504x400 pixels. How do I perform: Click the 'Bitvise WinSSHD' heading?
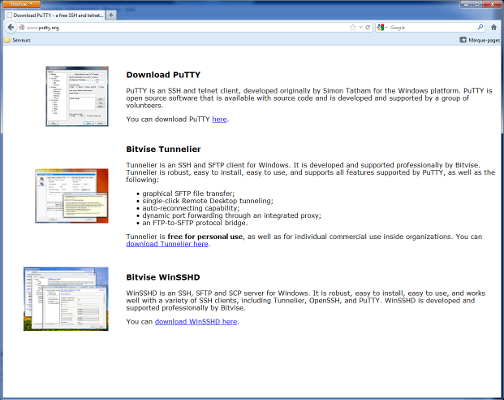(x=163, y=277)
